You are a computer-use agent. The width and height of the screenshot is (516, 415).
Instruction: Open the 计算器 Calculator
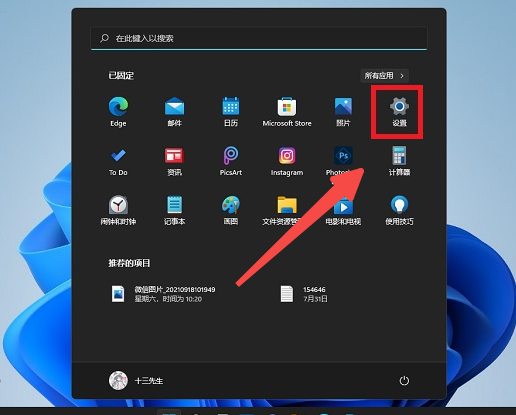pyautogui.click(x=399, y=161)
